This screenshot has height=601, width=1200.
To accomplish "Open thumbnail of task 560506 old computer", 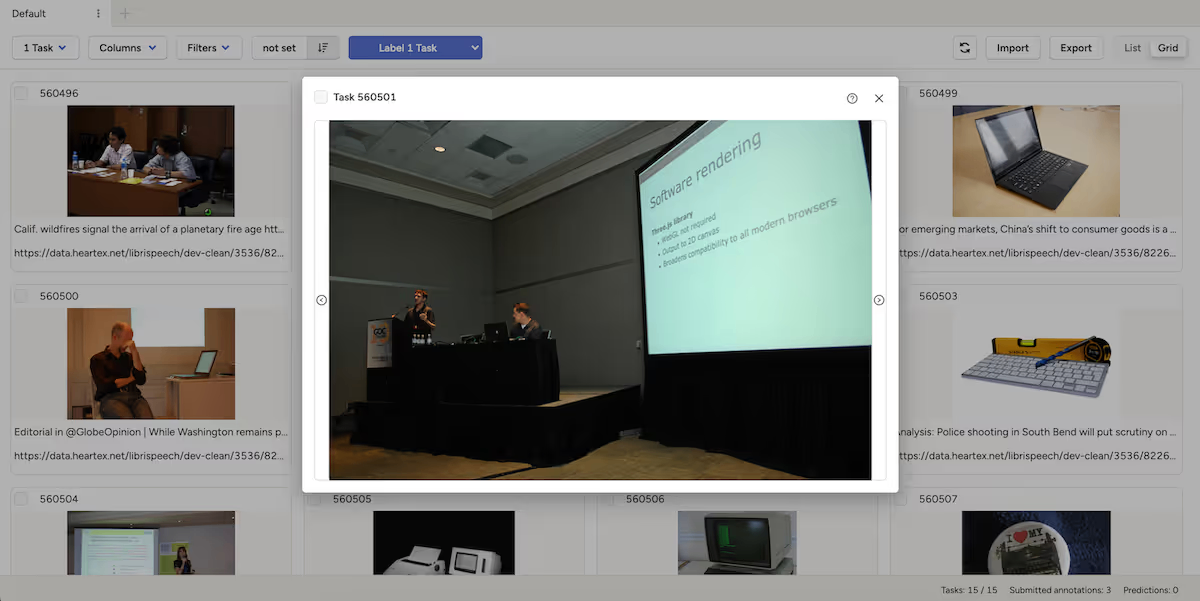I will 737,543.
